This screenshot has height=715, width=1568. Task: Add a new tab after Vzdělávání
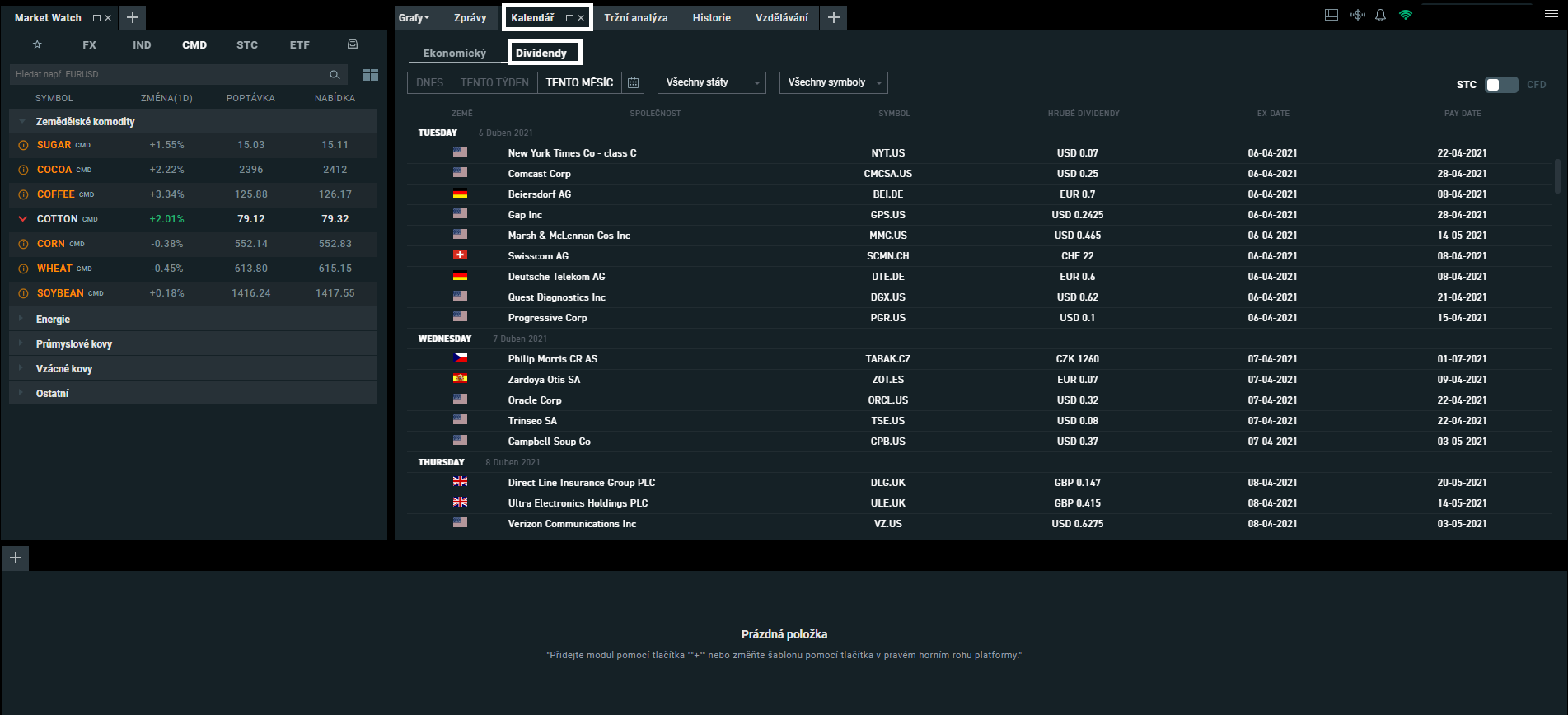click(x=834, y=17)
